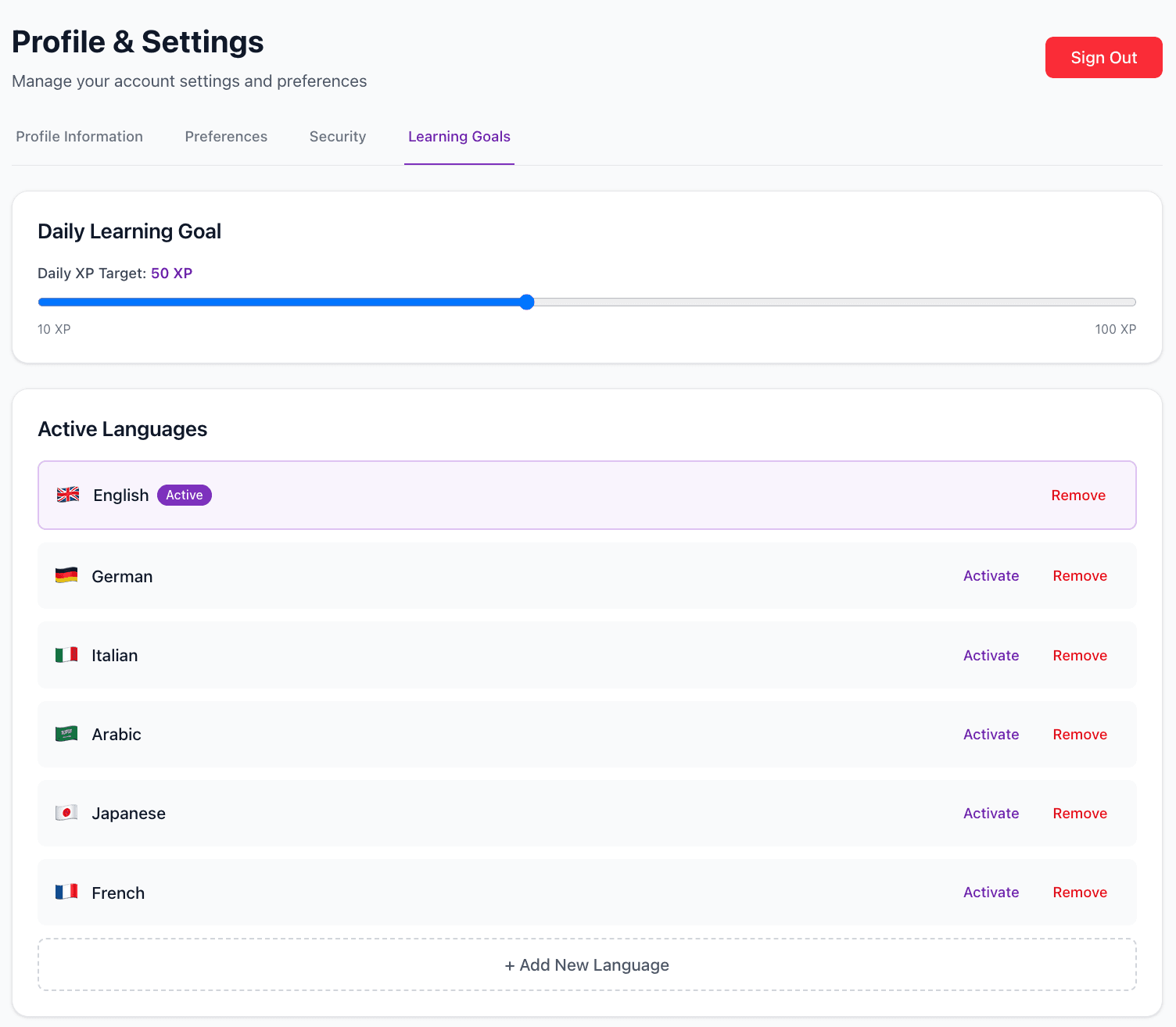The height and width of the screenshot is (1027, 1176).
Task: Activate the German language
Action: [991, 575]
